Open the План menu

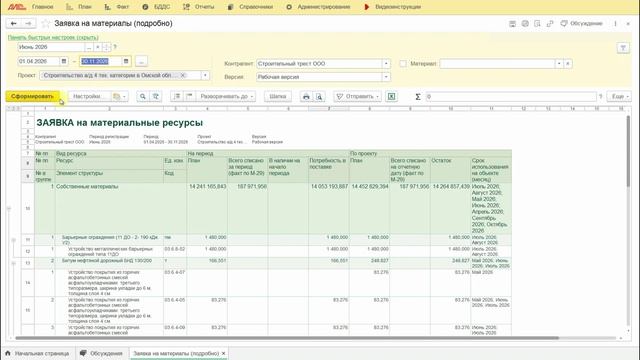79,7
